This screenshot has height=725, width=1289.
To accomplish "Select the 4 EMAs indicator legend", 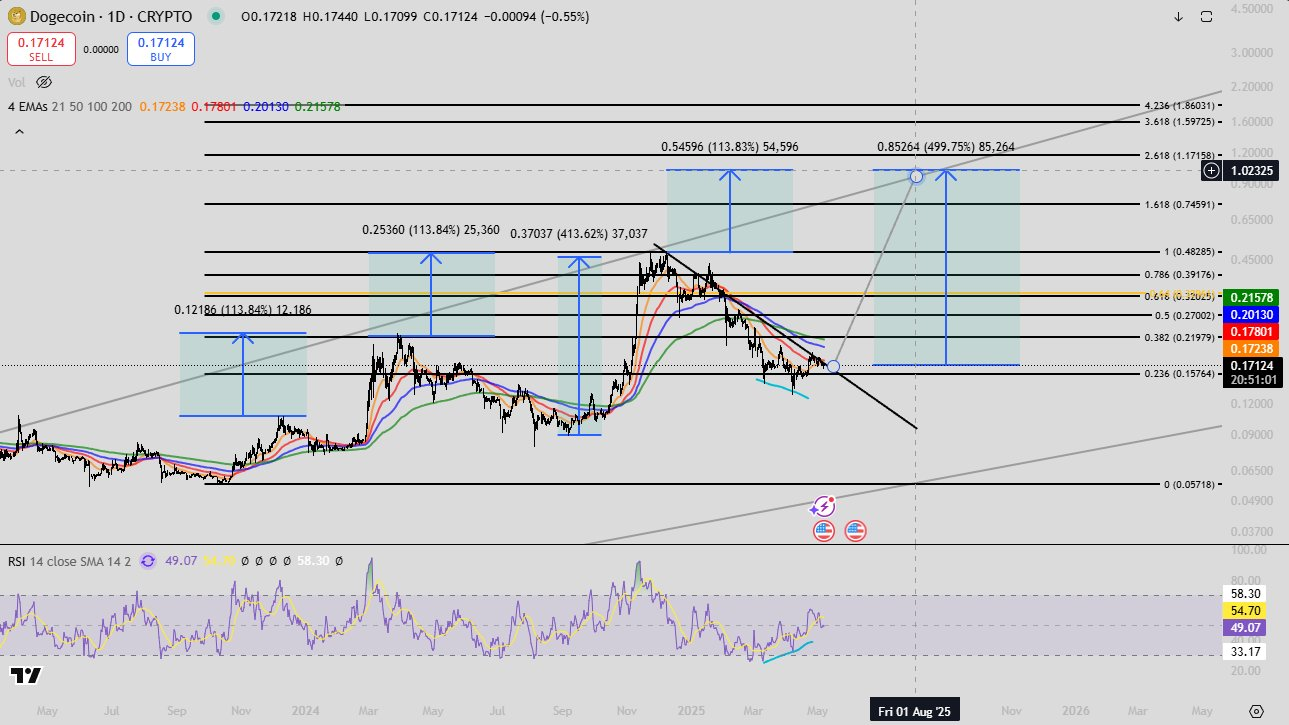I will [70, 106].
